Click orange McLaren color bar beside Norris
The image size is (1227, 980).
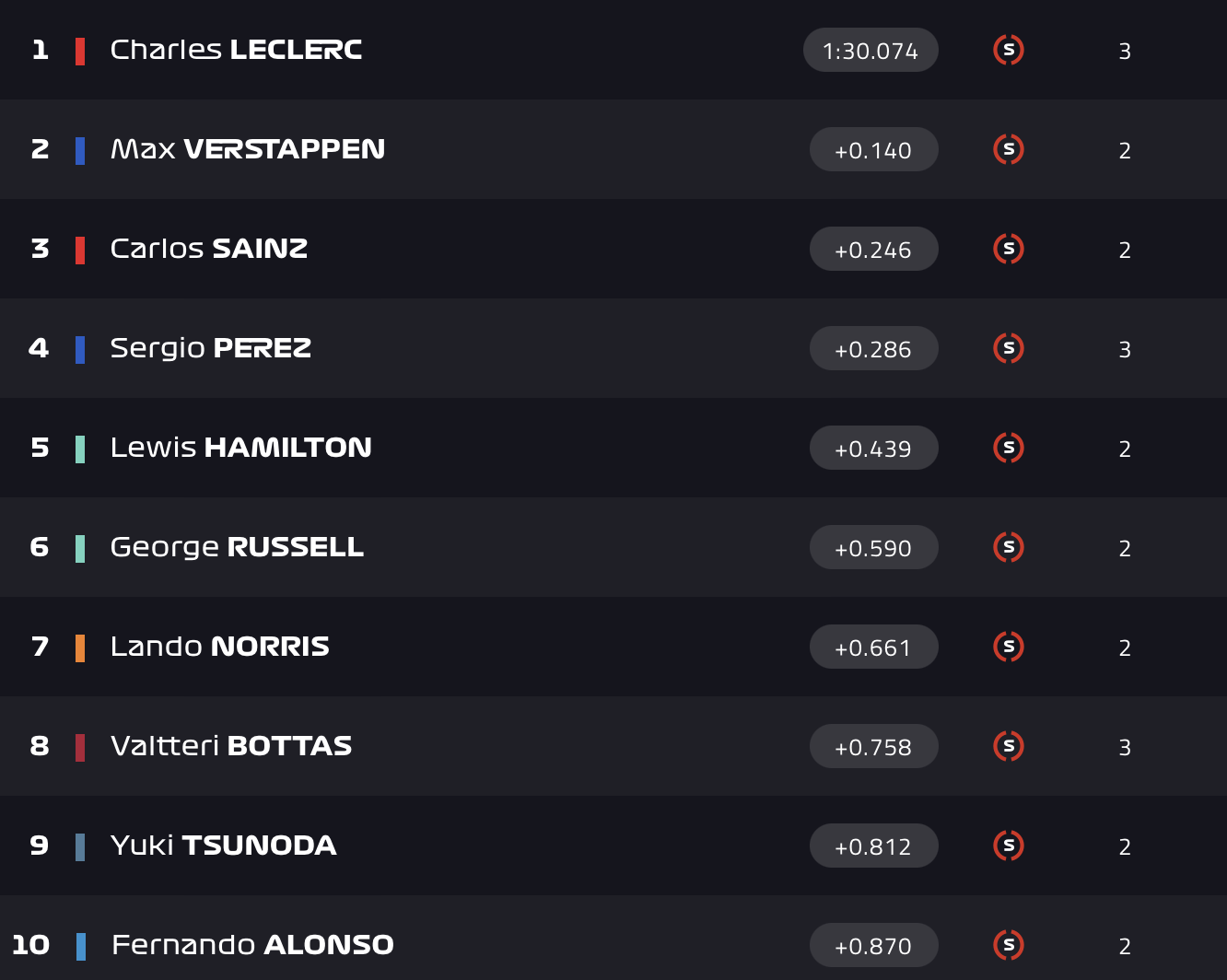pos(80,647)
